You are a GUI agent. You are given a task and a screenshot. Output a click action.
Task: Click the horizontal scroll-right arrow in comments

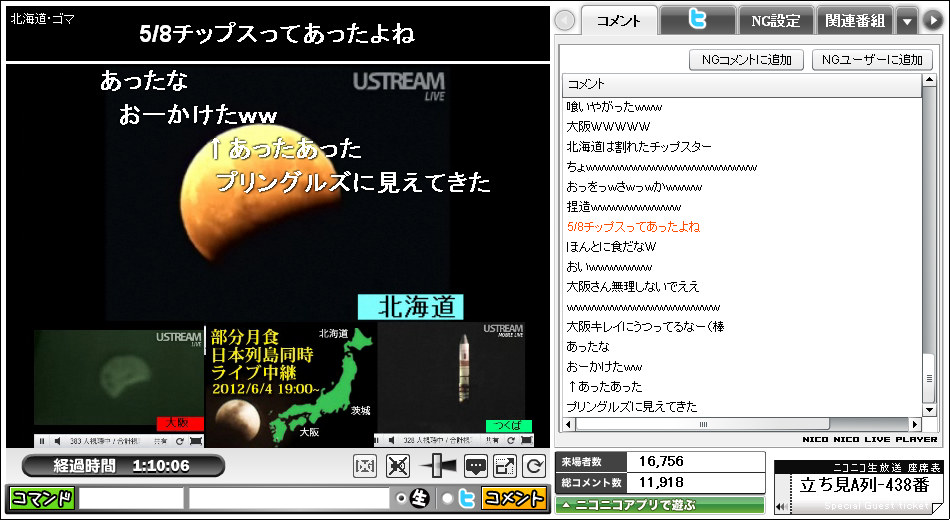tap(915, 424)
